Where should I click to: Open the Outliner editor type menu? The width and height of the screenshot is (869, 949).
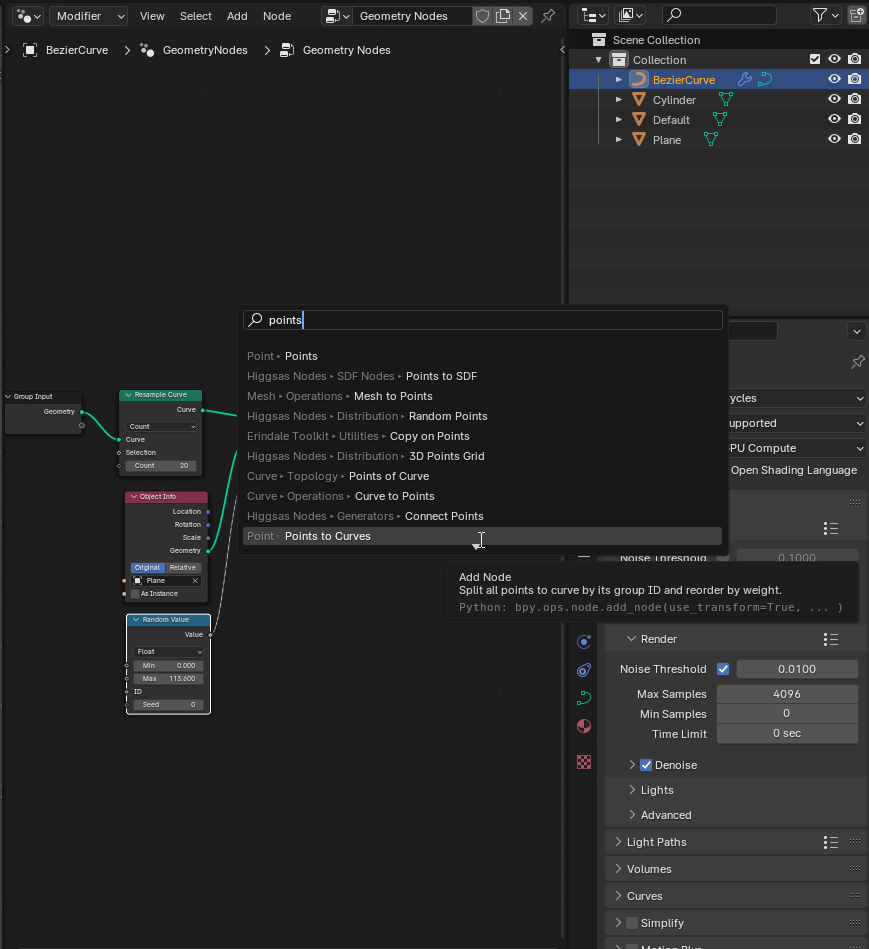pyautogui.click(x=592, y=15)
